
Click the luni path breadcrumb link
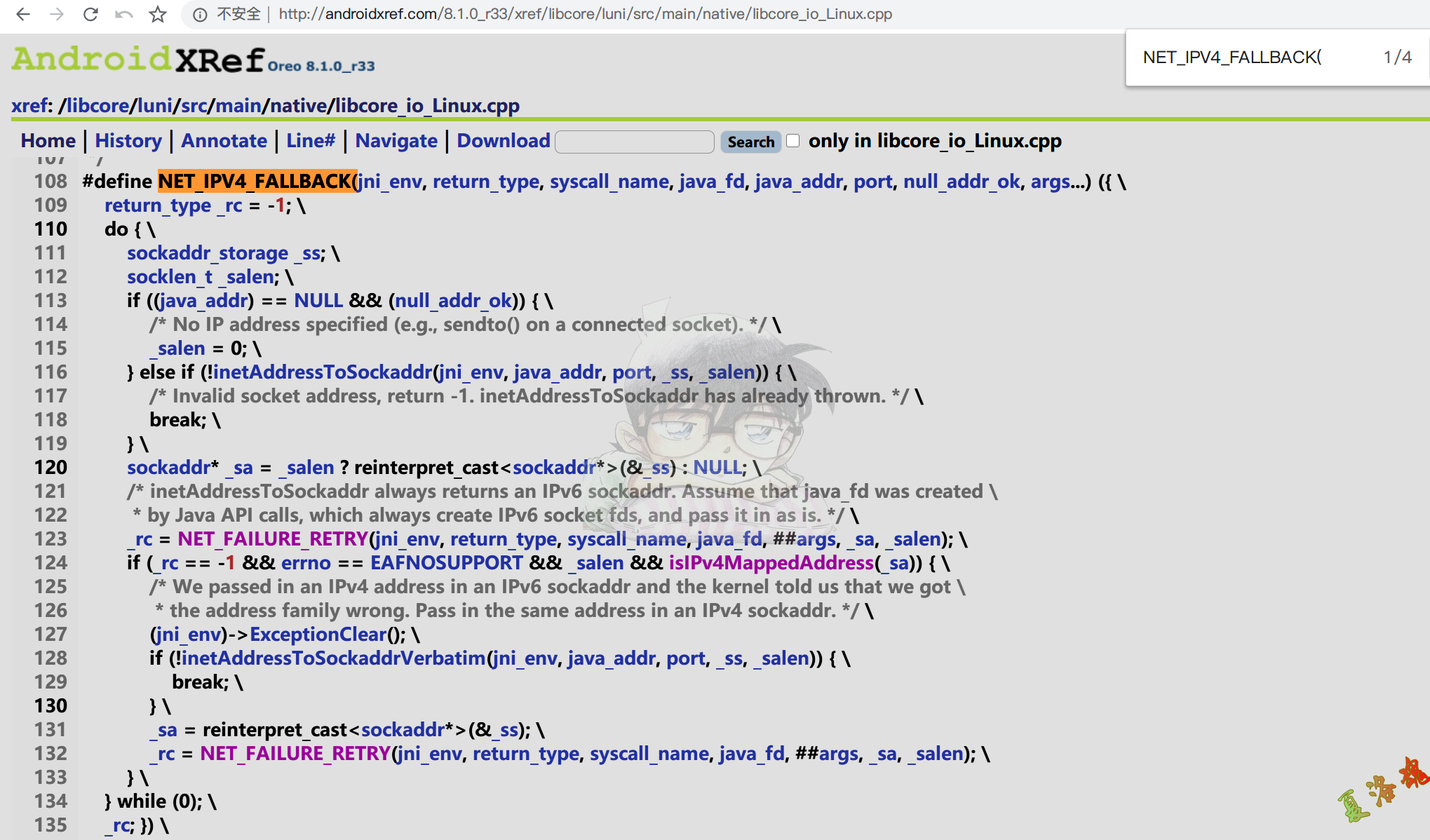coord(155,106)
